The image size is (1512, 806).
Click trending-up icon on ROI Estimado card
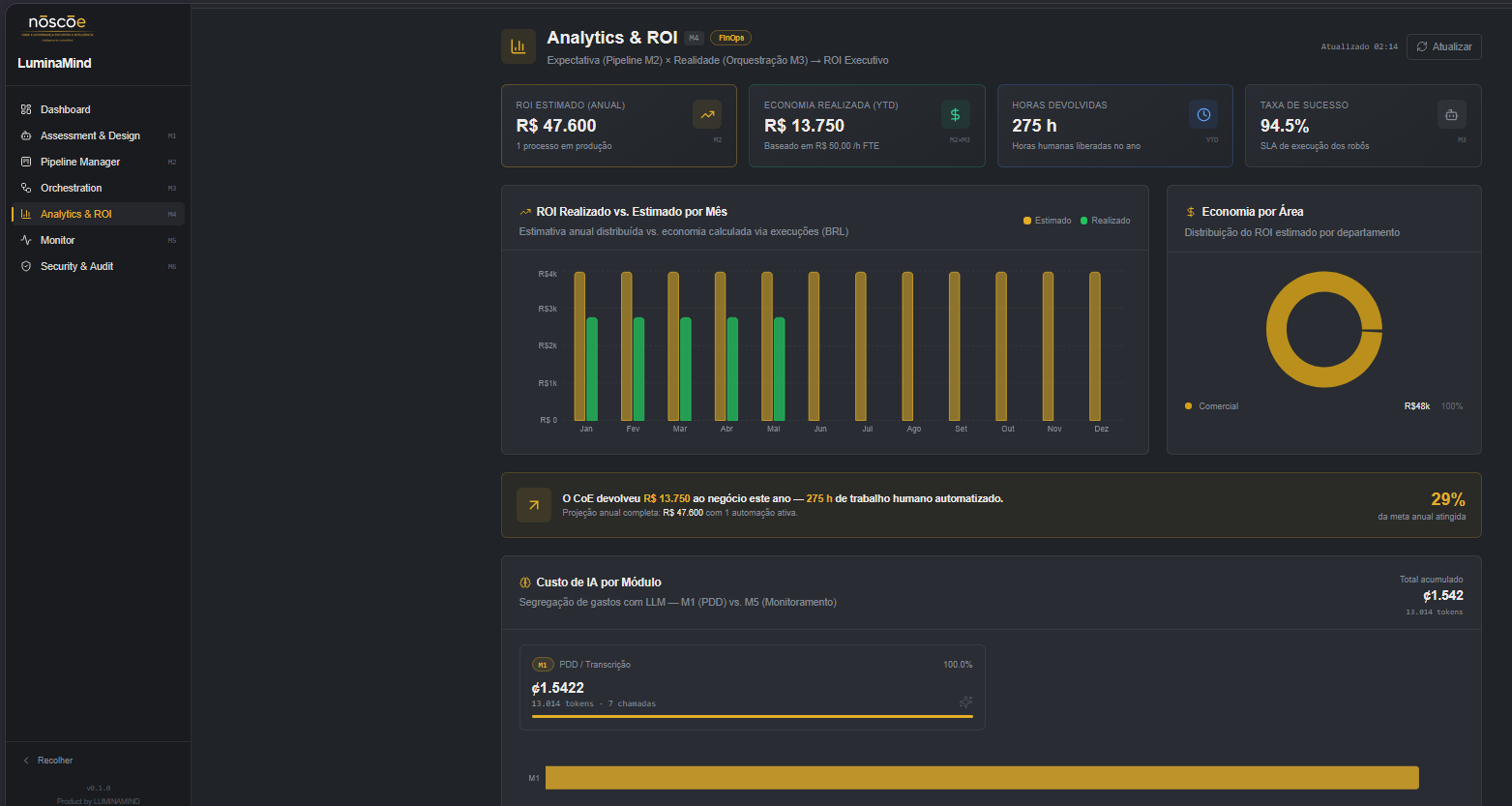pyautogui.click(x=707, y=114)
